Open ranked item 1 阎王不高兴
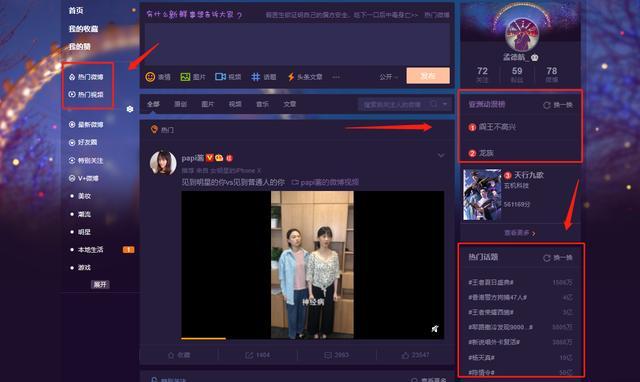The width and height of the screenshot is (640, 382). click(x=492, y=127)
